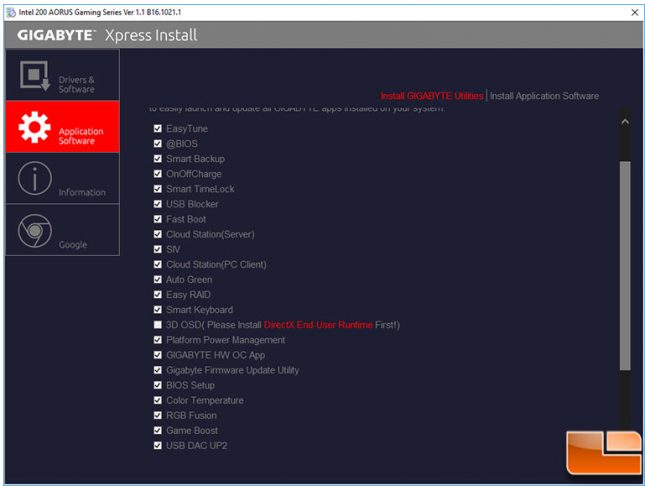Uncheck the Auto Green checkbox

click(158, 279)
